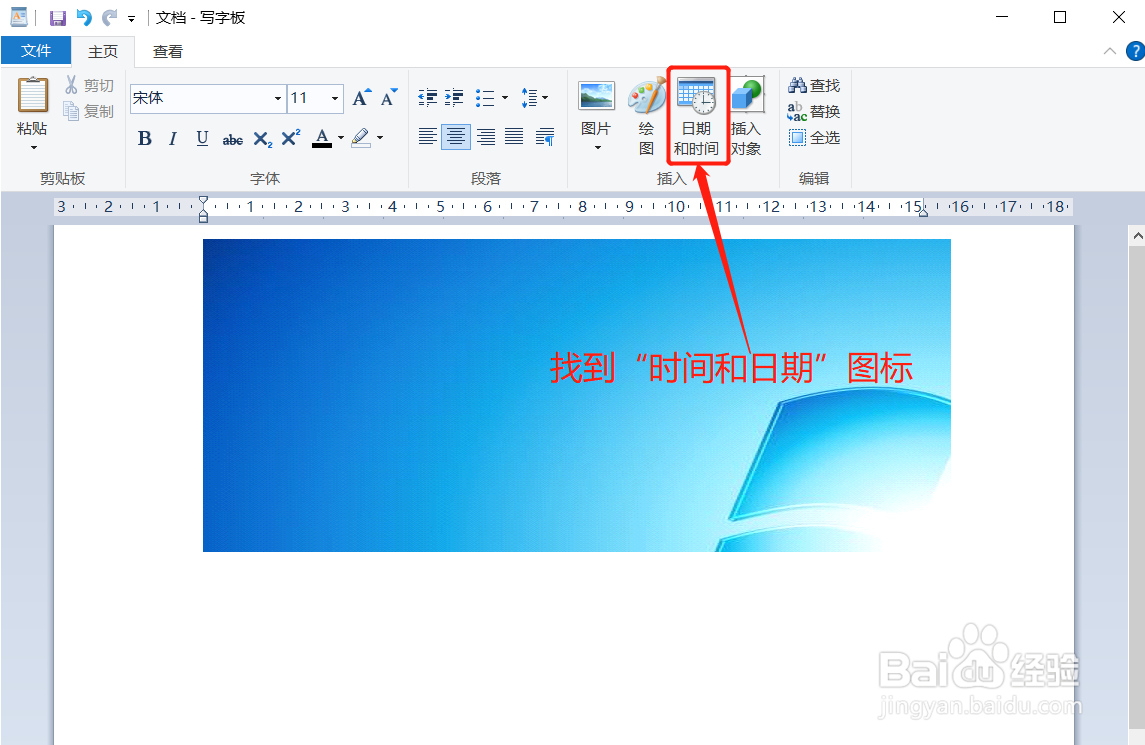Open the font family dropdown arrow
1145x745 pixels.
pyautogui.click(x=277, y=99)
